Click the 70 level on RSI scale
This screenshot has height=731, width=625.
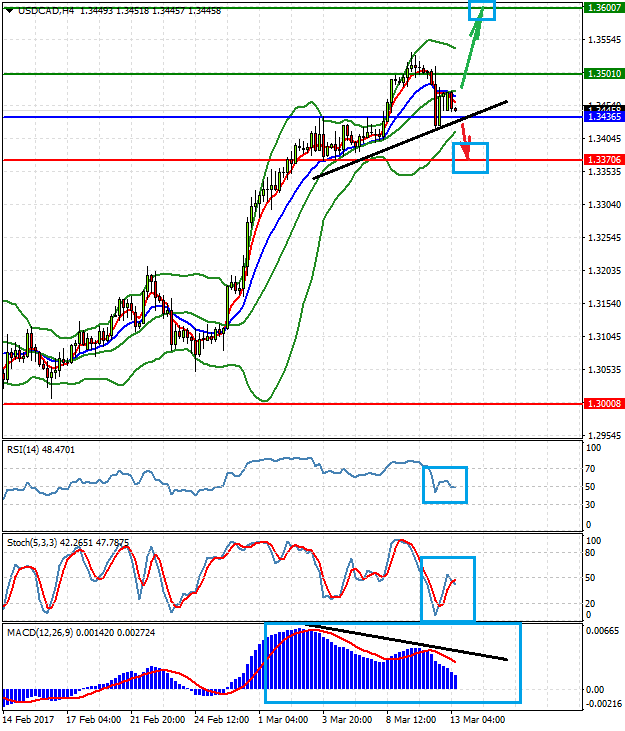[x=591, y=469]
